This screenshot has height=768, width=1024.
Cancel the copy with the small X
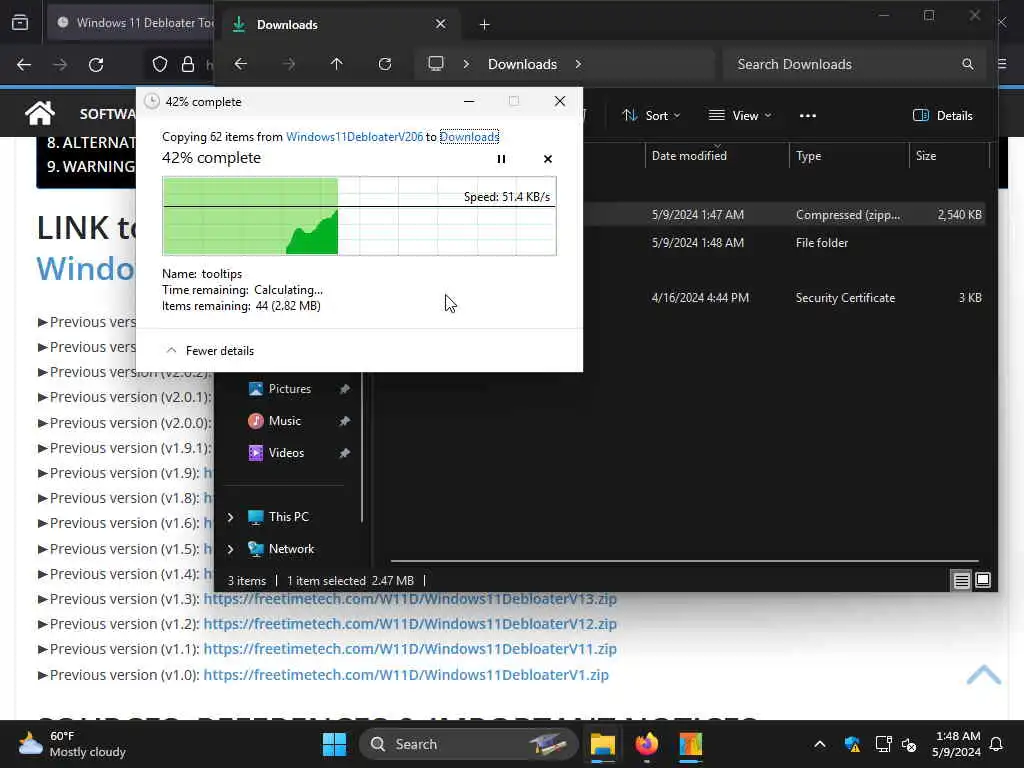(548, 159)
